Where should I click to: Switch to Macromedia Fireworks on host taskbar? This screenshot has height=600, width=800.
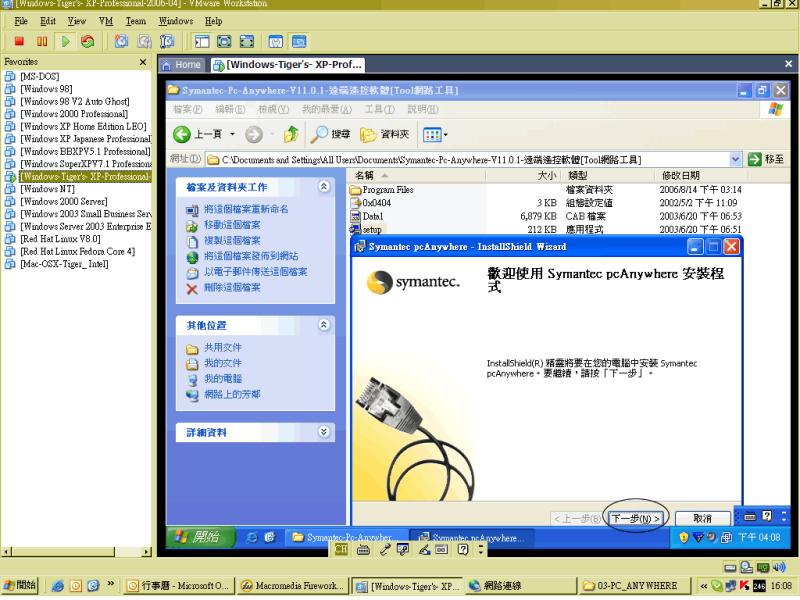pos(293,586)
